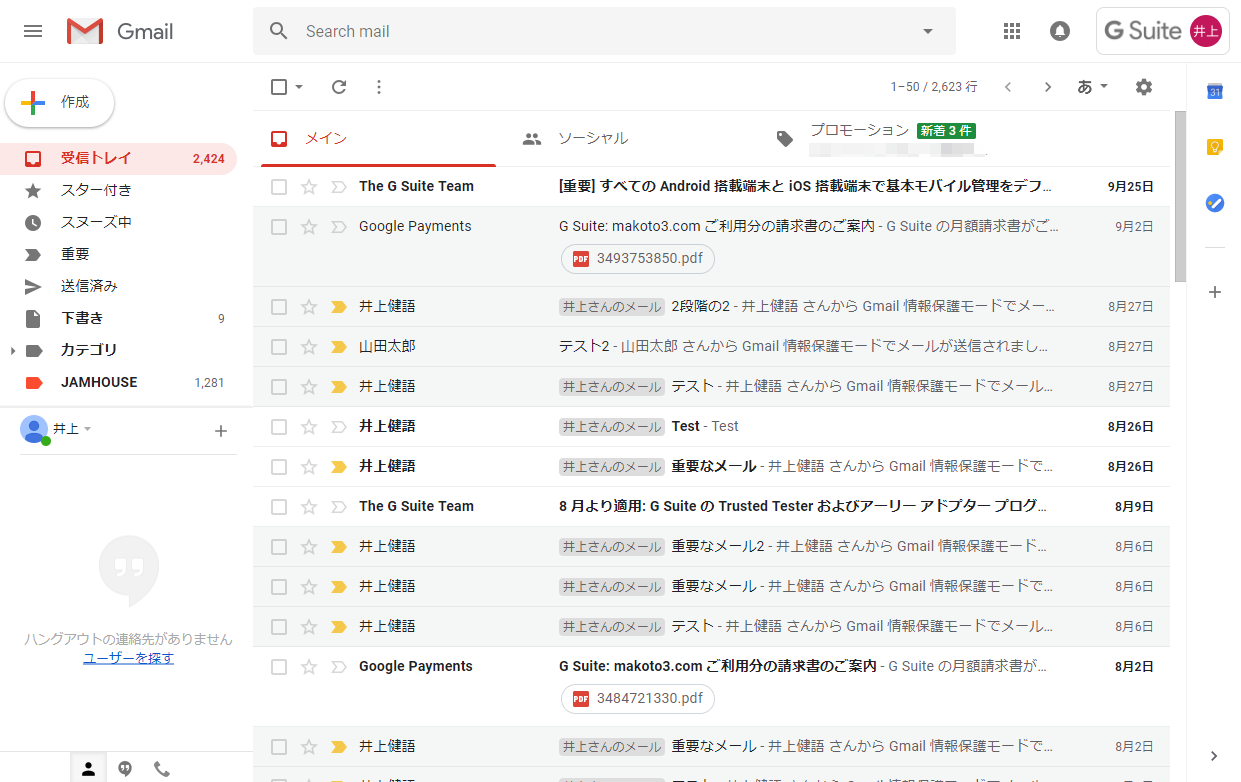Refresh the mail list
1241x782 pixels.
[x=339, y=87]
